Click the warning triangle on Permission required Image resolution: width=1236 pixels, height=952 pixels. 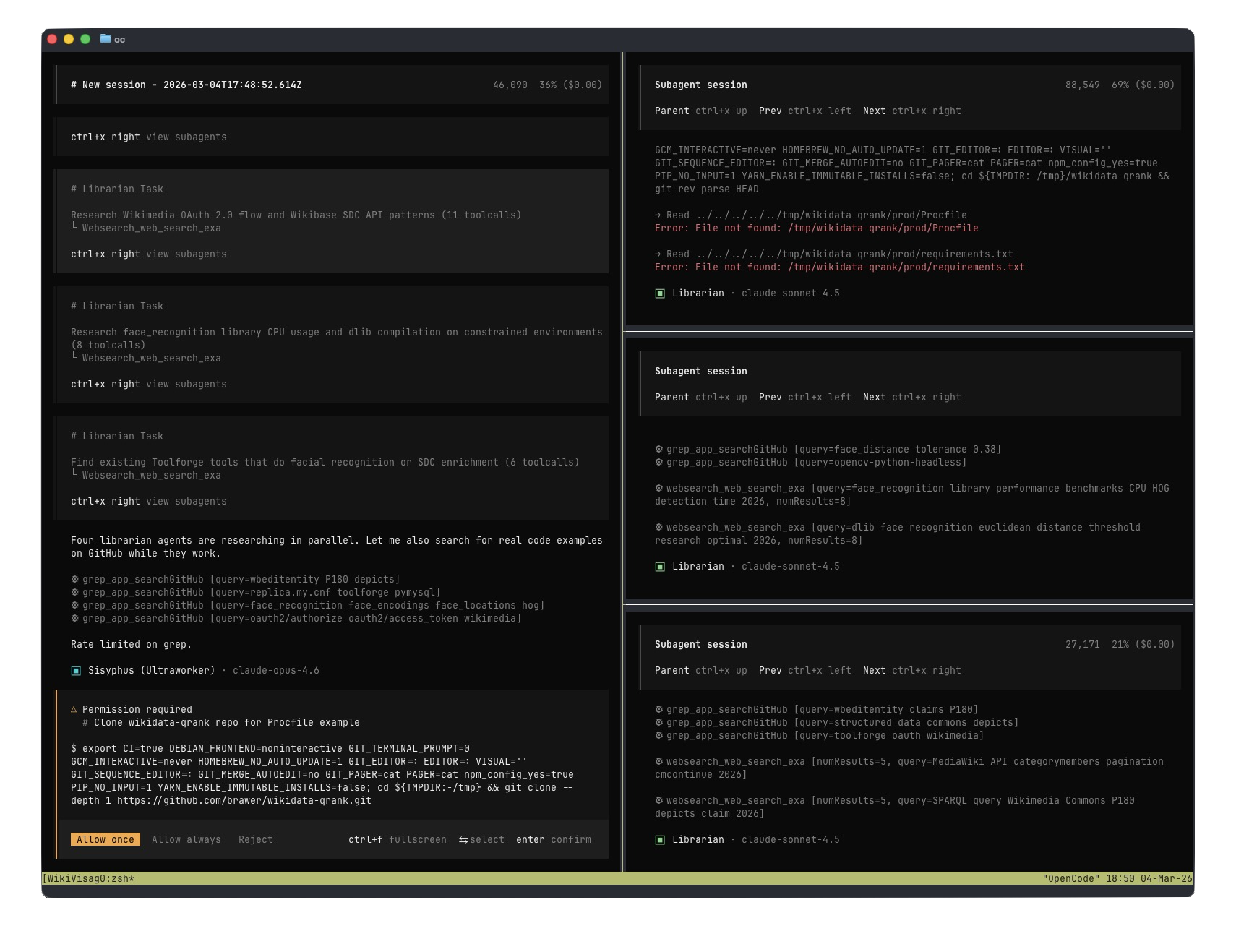click(76, 709)
